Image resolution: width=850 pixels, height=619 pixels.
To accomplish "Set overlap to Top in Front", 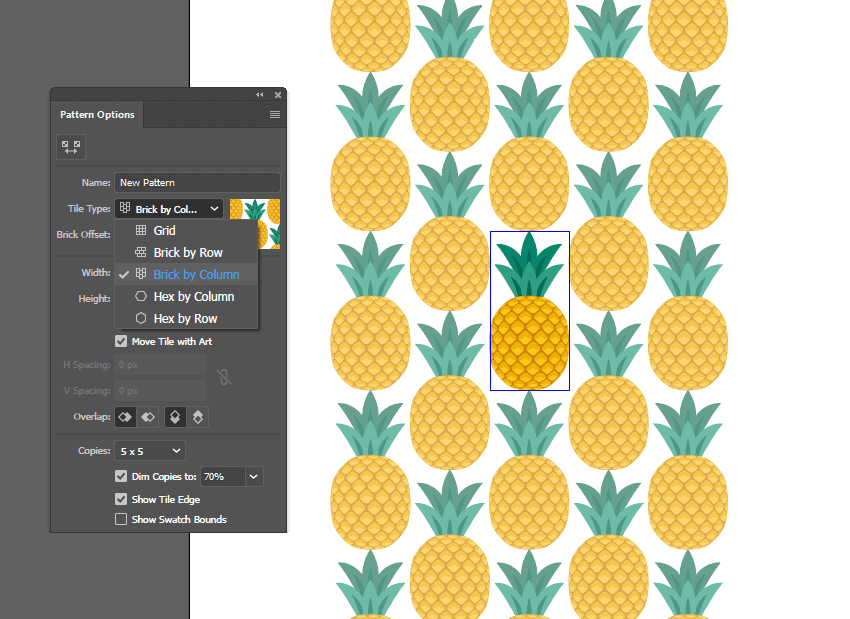I will tap(175, 416).
